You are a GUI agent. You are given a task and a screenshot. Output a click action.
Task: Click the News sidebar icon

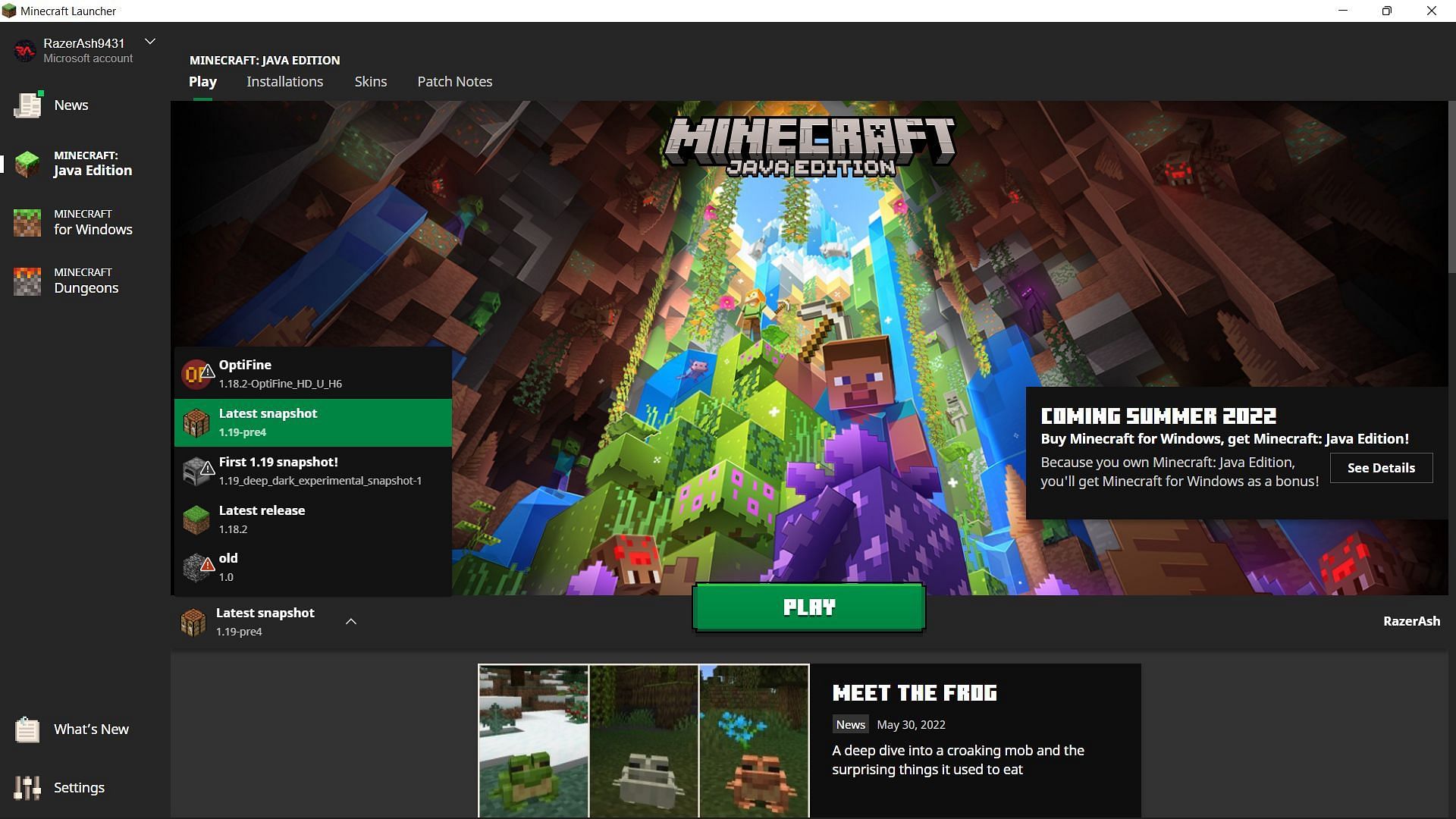[27, 104]
